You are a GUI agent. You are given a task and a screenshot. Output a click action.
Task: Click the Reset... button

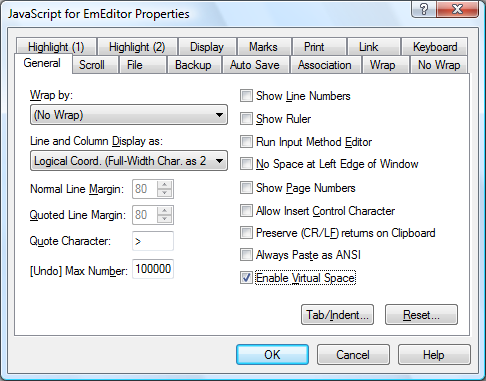tap(421, 314)
